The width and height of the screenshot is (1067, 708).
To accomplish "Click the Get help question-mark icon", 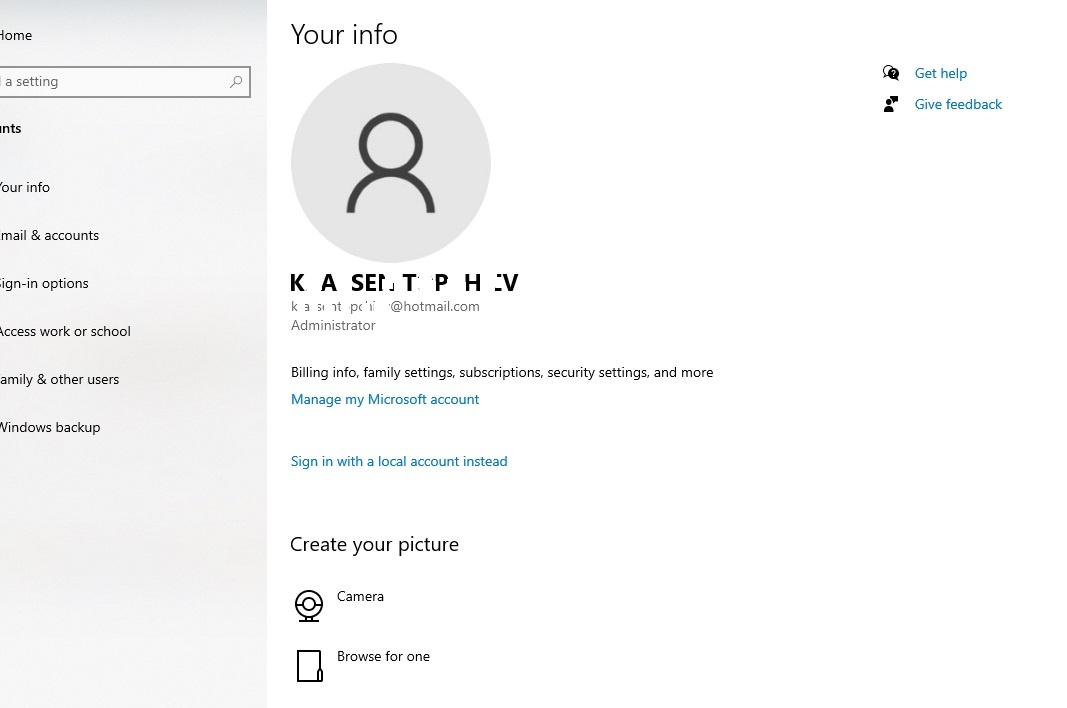I will (890, 72).
